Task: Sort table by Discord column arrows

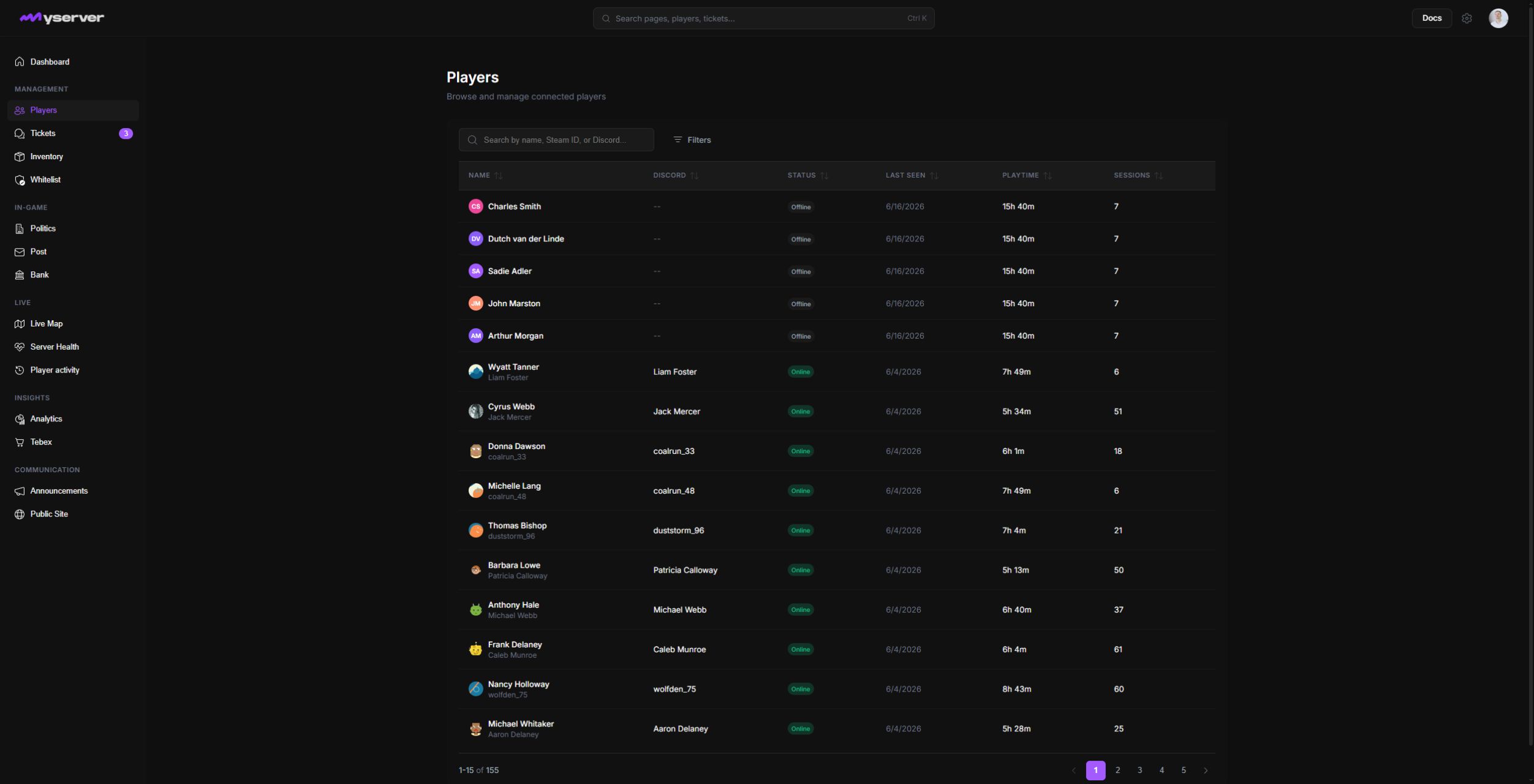Action: (694, 176)
